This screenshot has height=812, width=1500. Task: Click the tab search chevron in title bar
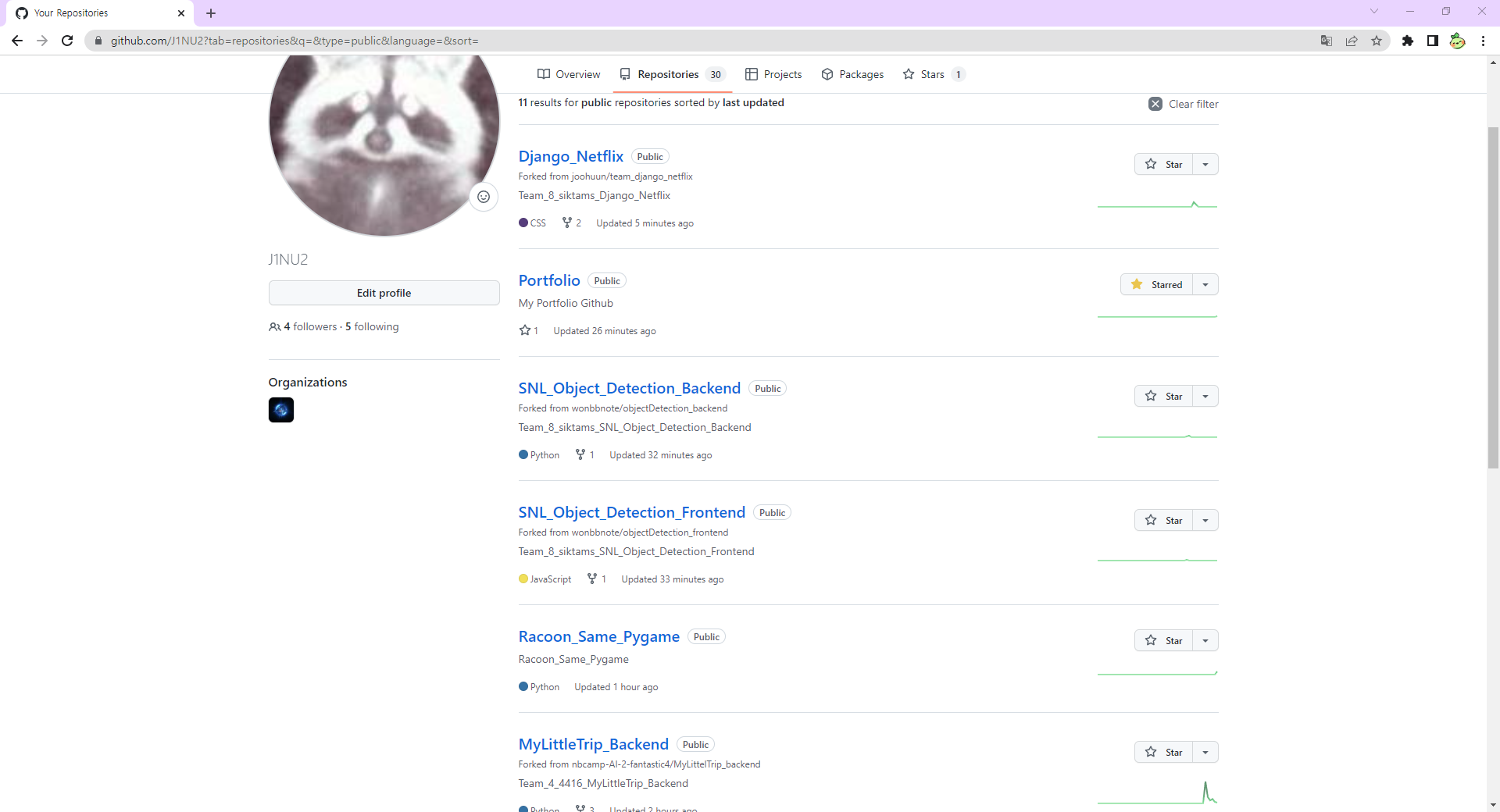tap(1374, 11)
